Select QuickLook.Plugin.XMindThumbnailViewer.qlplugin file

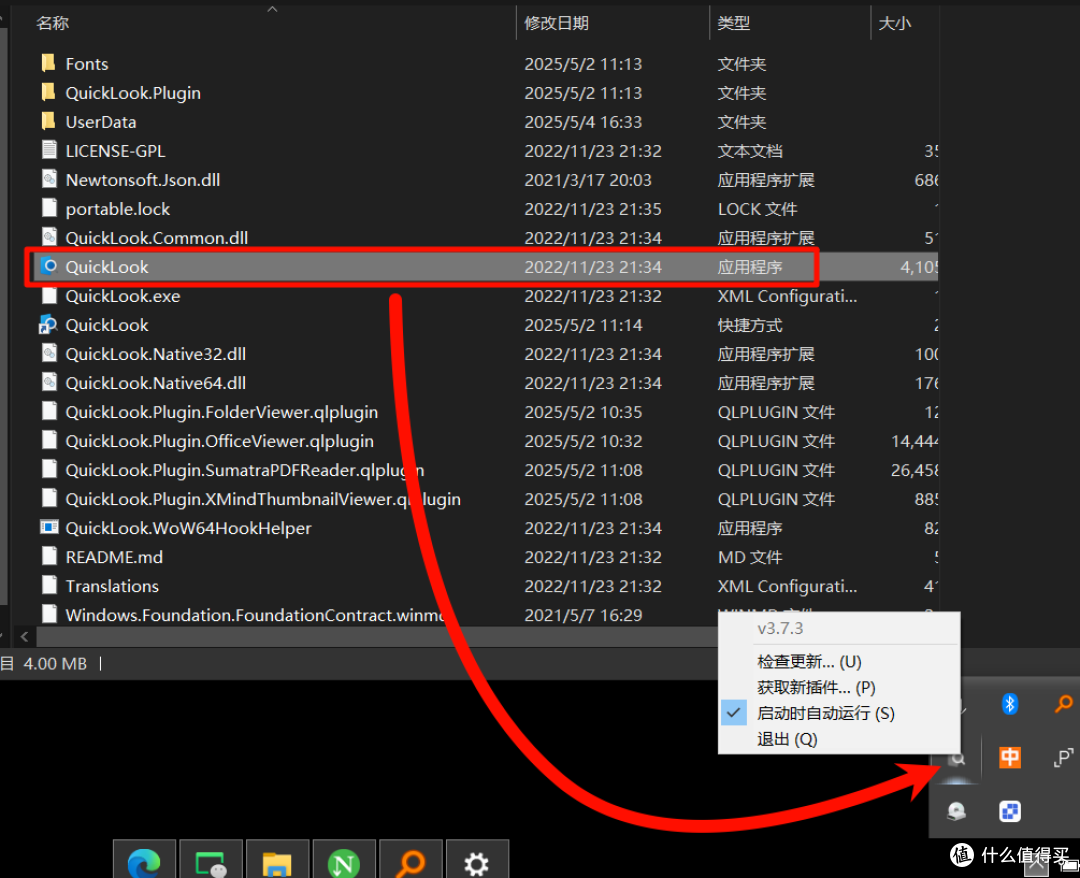pos(263,499)
